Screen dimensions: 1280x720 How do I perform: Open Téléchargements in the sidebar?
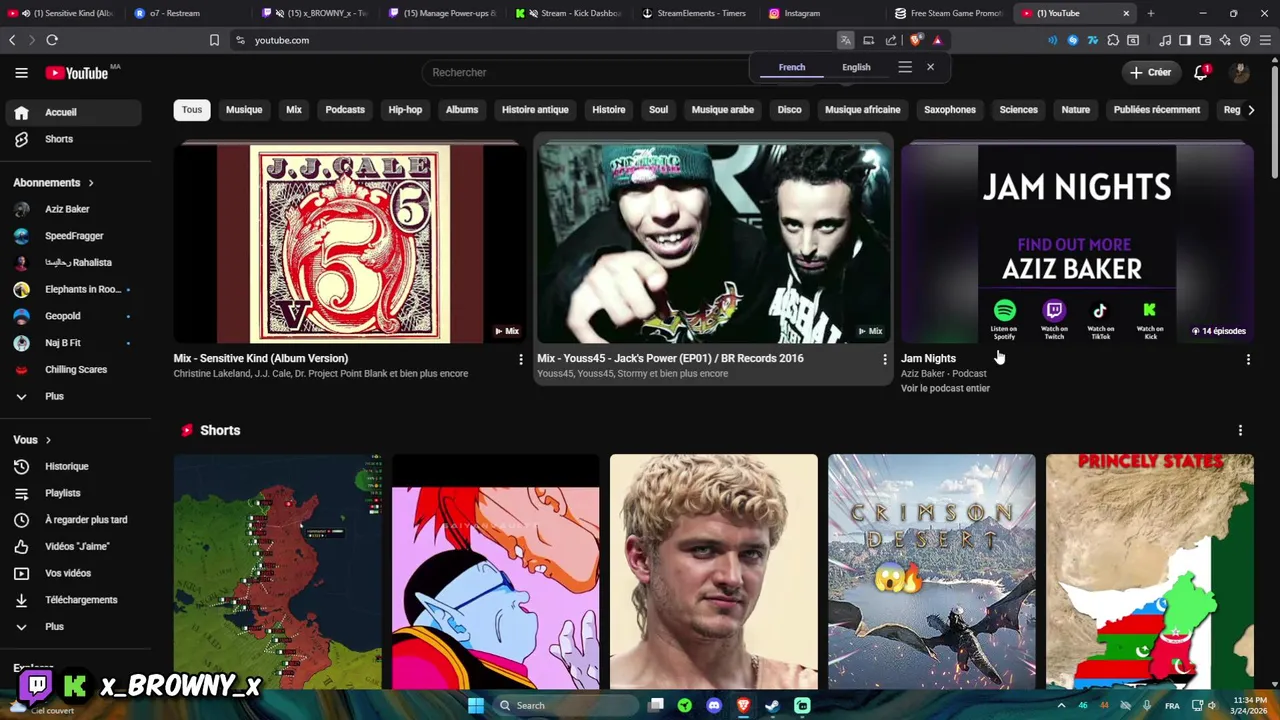(72, 600)
